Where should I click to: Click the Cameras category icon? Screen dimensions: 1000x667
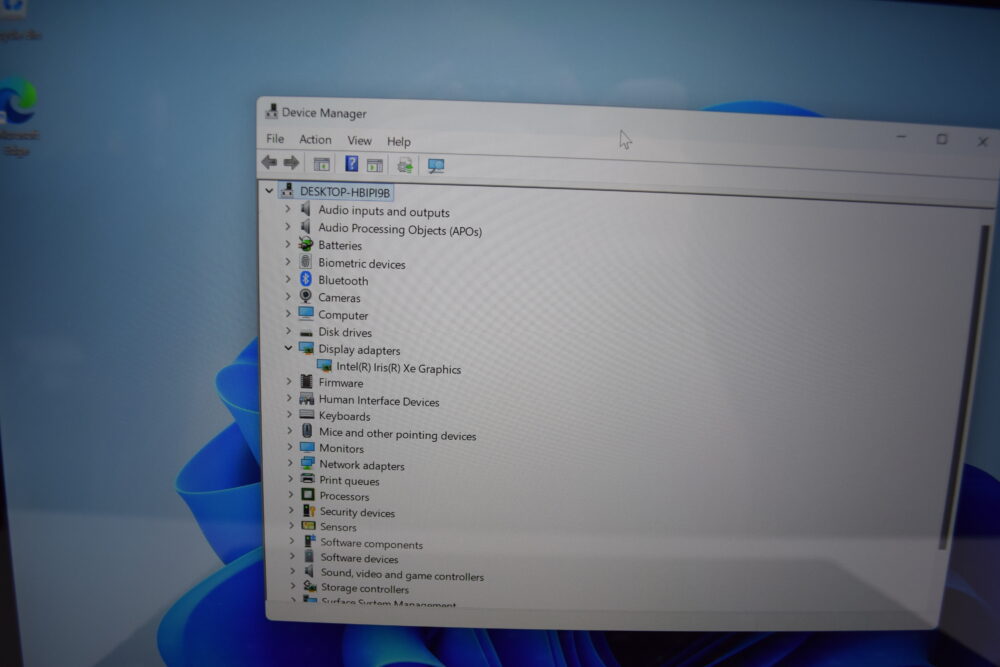[306, 296]
